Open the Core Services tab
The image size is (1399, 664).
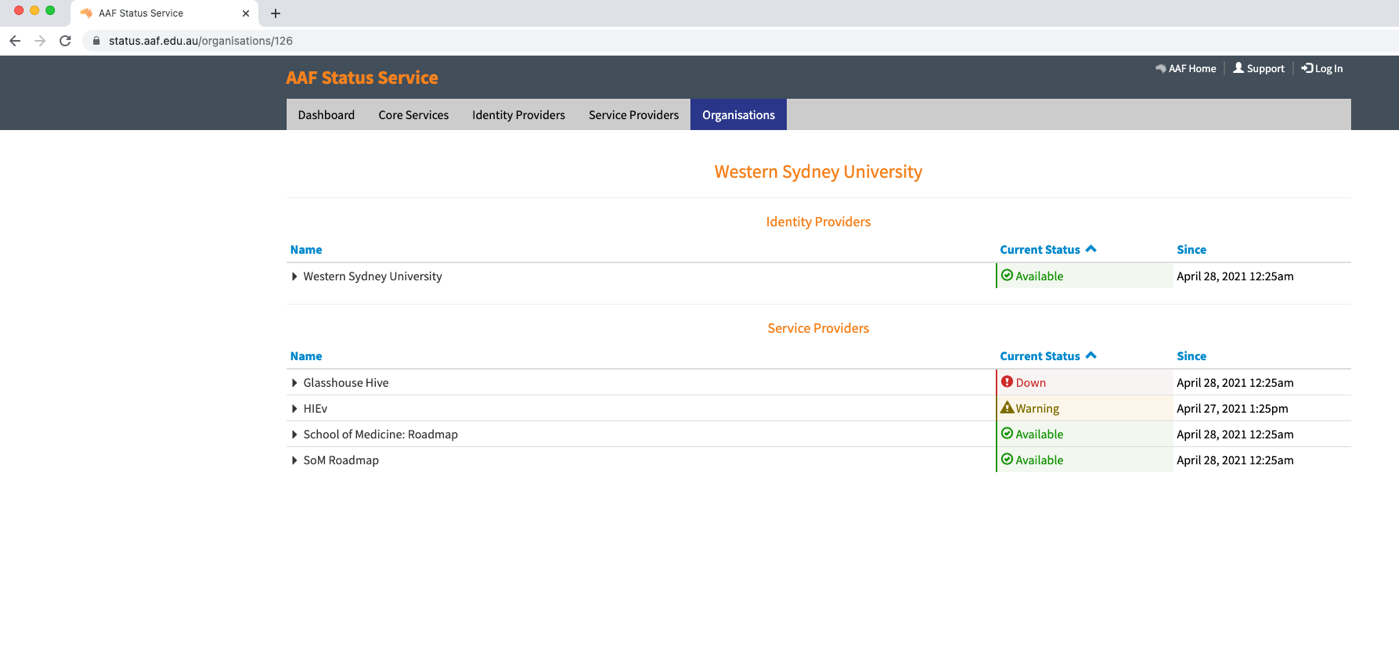point(413,114)
